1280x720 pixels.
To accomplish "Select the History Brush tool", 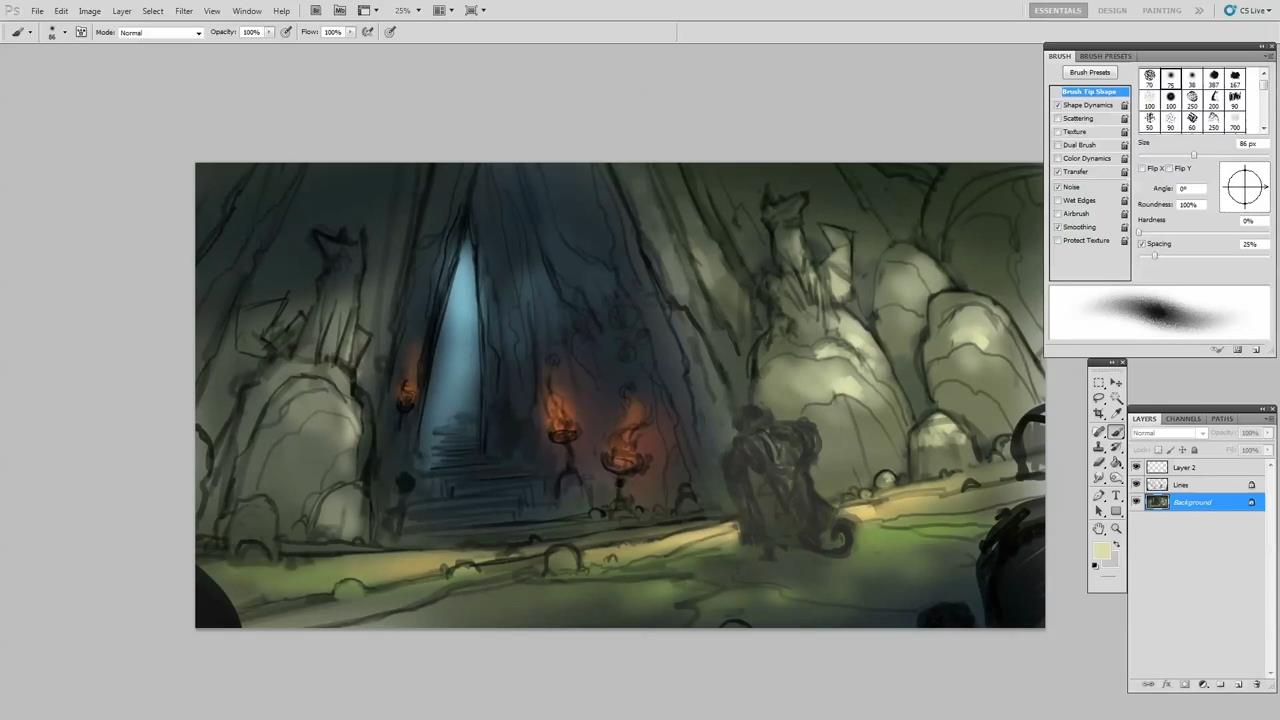I will (1116, 446).
